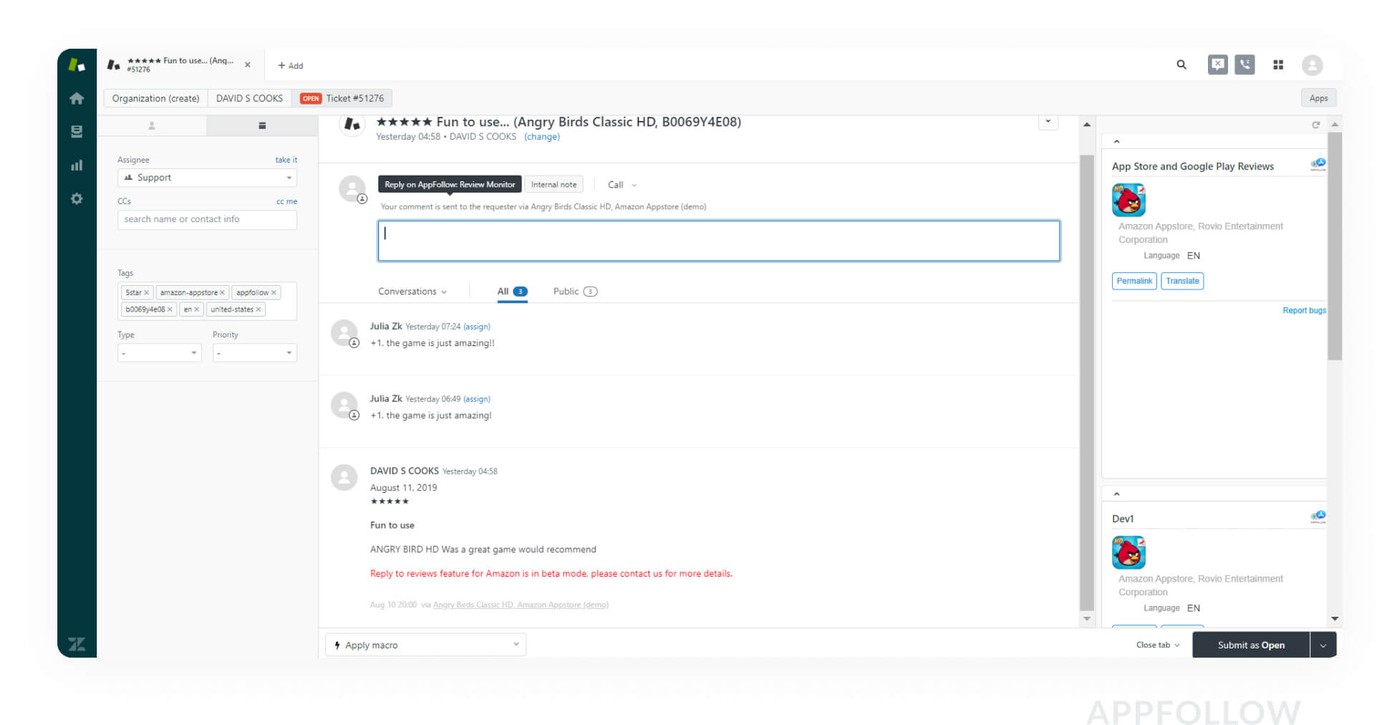Go to Home dashboard in sidebar
This screenshot has width=1400, height=725.
[76, 99]
